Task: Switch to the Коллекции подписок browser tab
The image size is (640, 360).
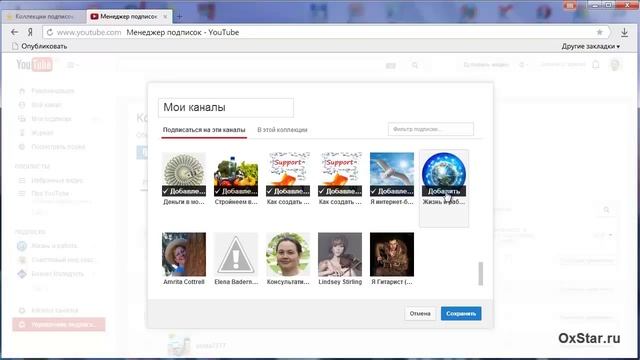Action: click(x=43, y=17)
